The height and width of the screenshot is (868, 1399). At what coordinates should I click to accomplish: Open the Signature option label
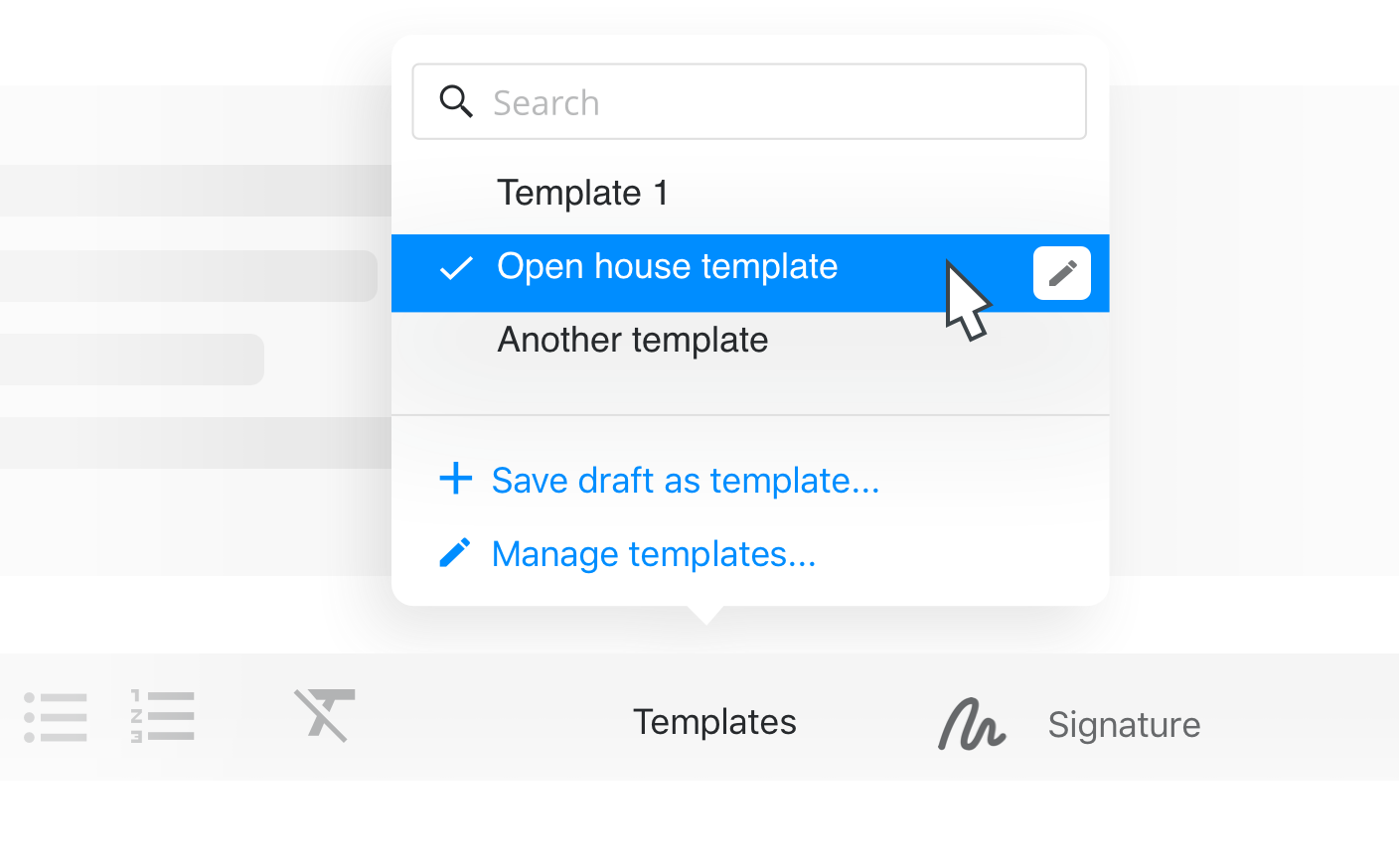click(1124, 725)
